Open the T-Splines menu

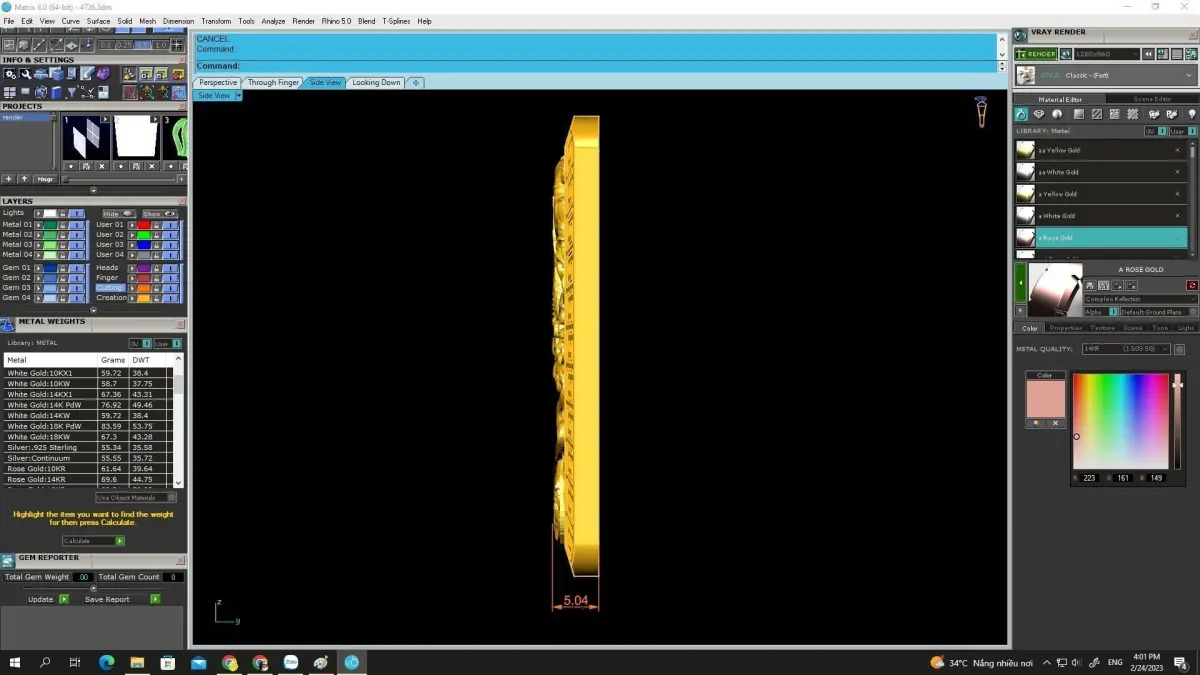397,21
